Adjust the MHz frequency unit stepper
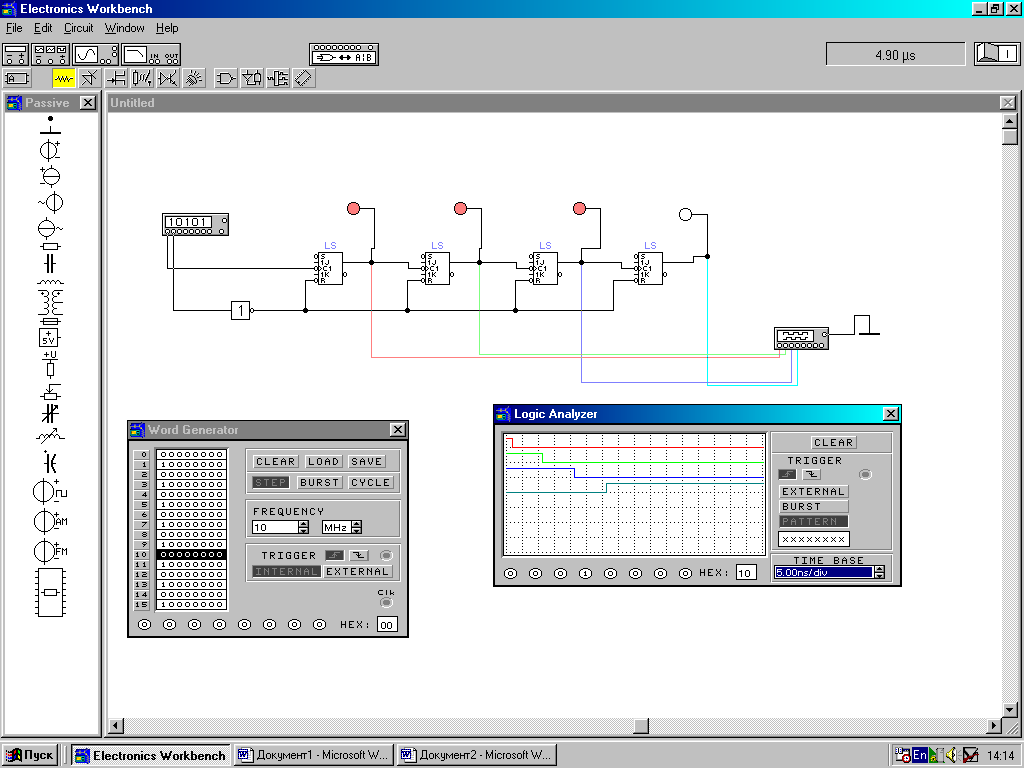The width and height of the screenshot is (1024, 768). click(x=357, y=527)
